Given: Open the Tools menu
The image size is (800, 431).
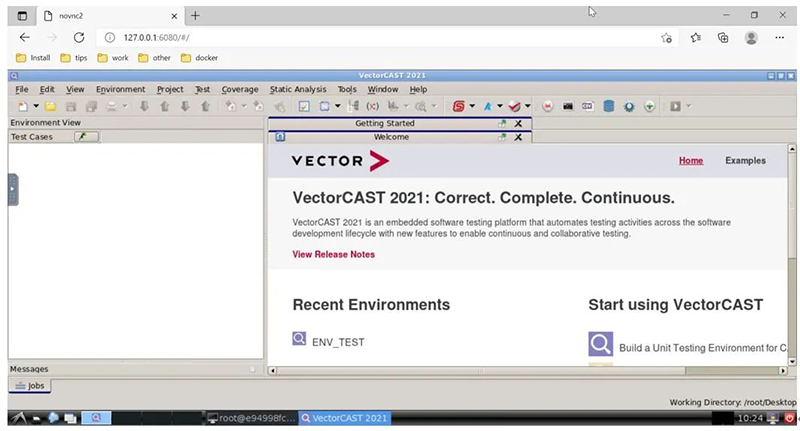Looking at the screenshot, I should click(x=347, y=89).
